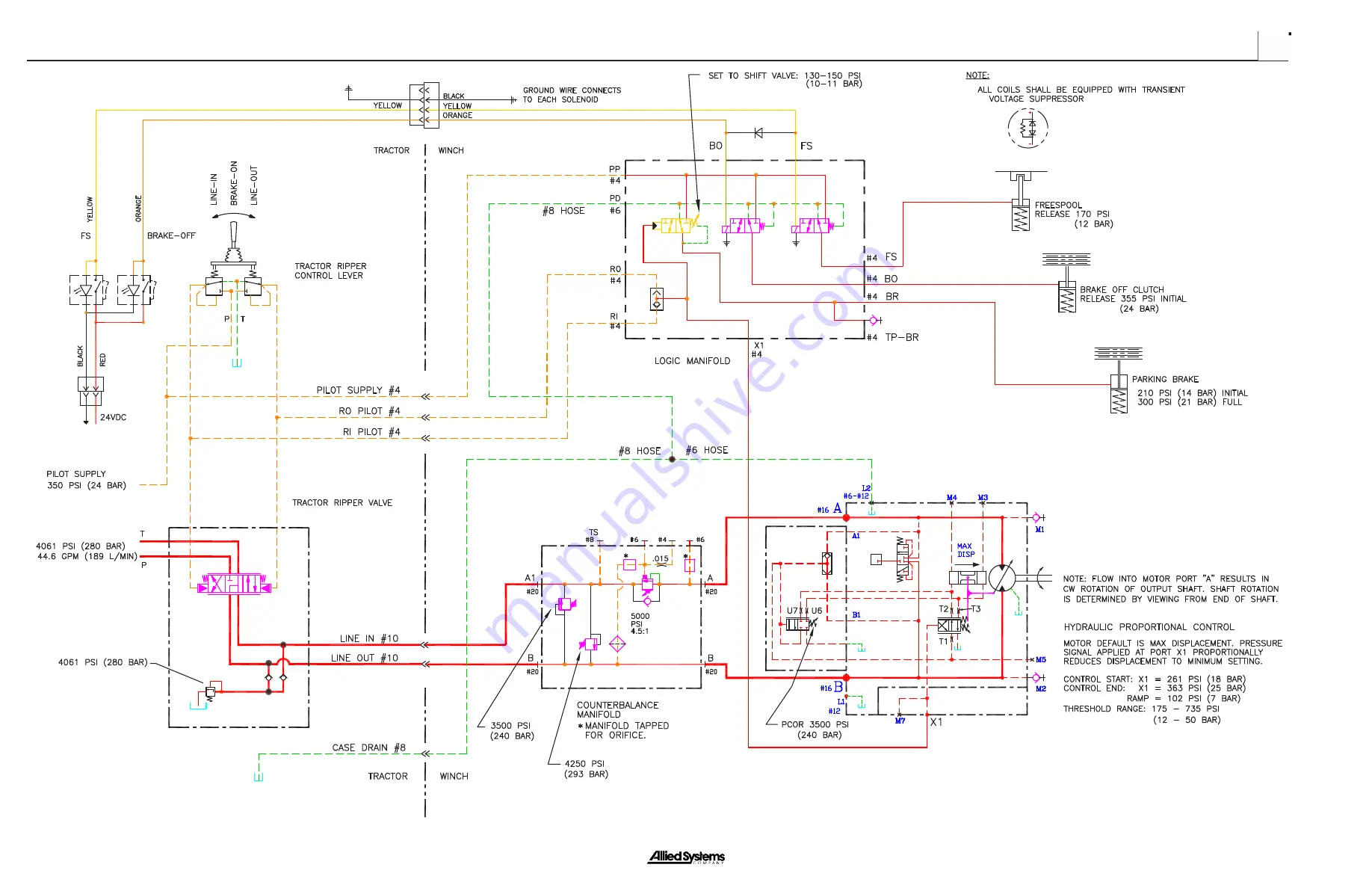Click the brake off clutch cylinder symbol

(x=1066, y=283)
